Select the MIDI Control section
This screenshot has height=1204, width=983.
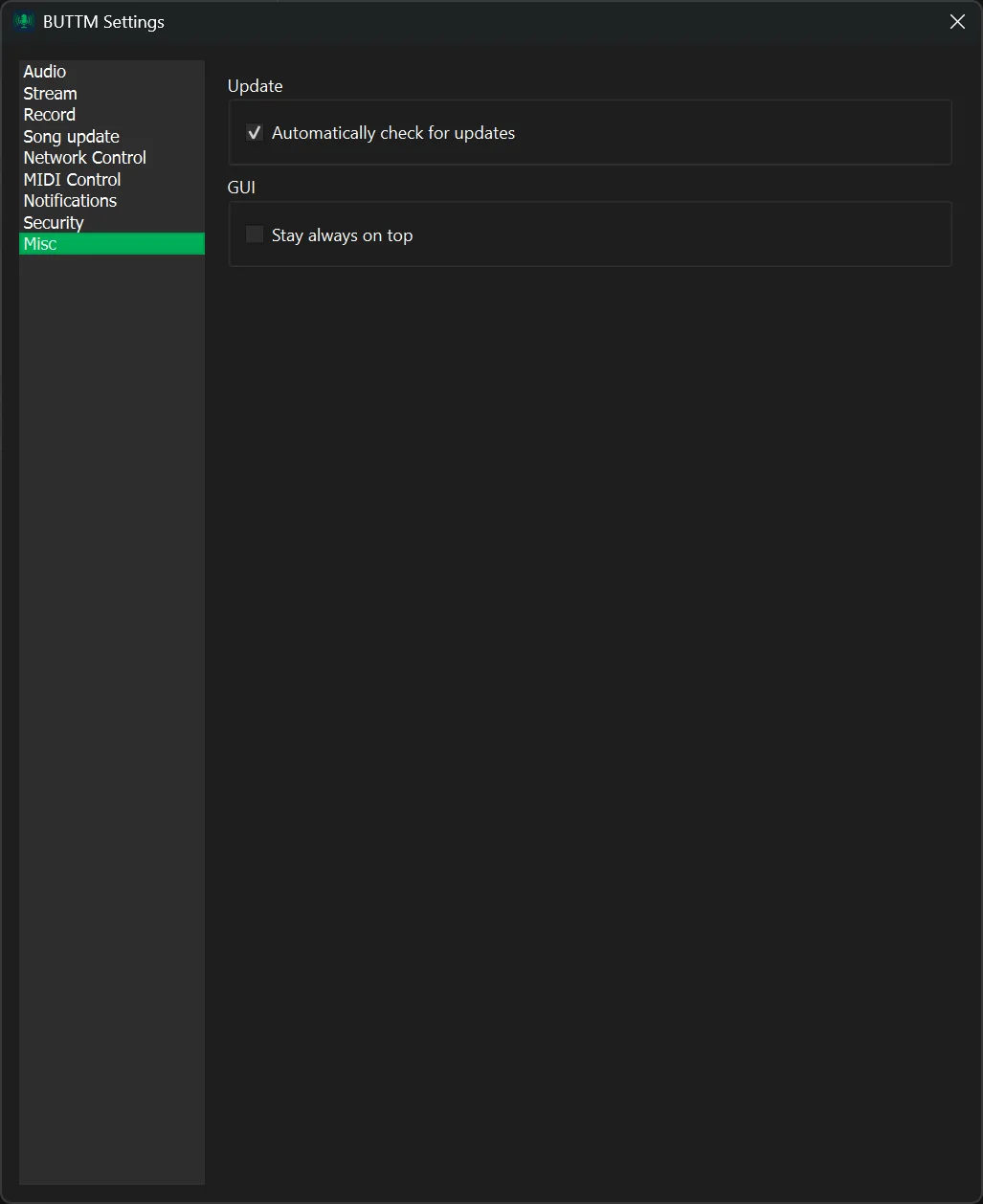point(72,179)
